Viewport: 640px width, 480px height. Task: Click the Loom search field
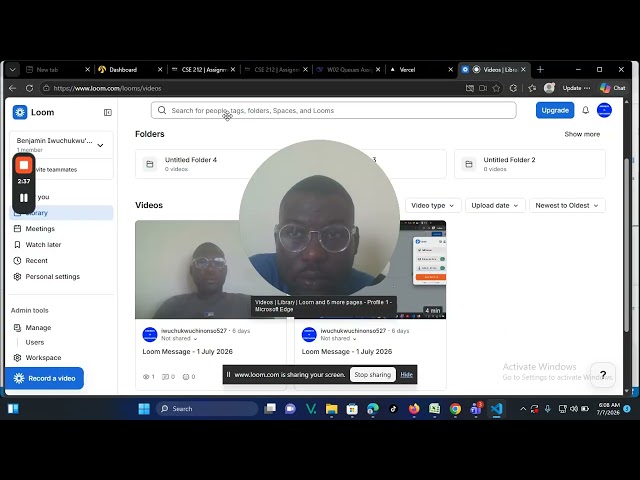tap(333, 110)
